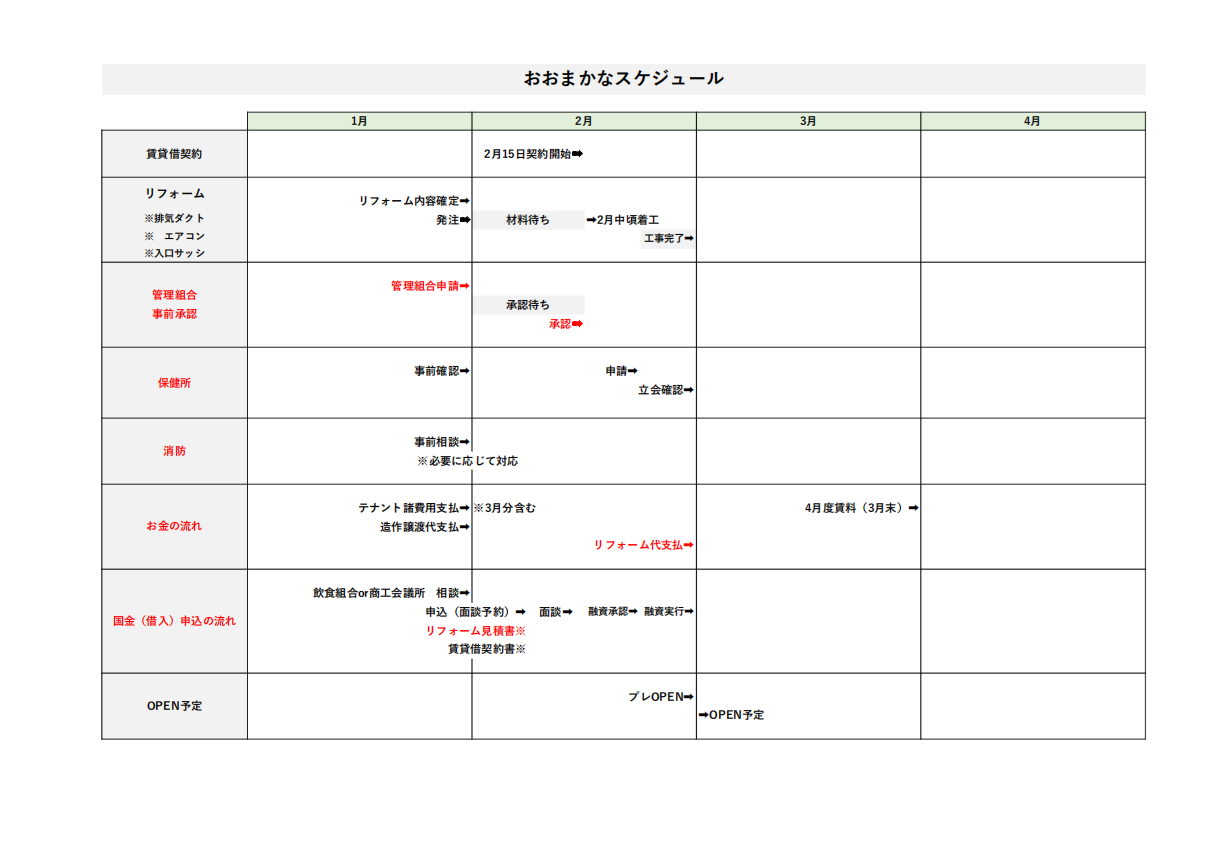Select the 2月 column header

tap(584, 121)
